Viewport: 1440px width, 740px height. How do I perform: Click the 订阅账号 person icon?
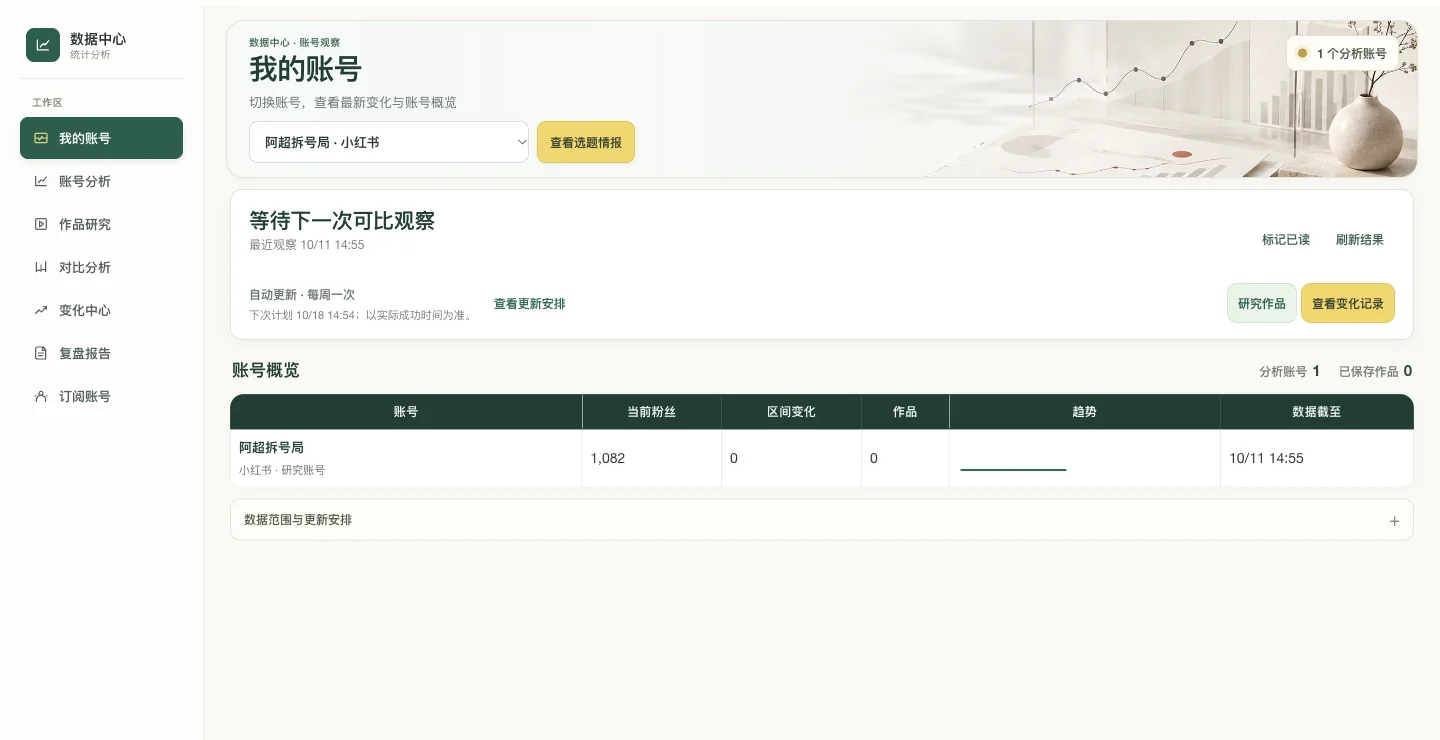(x=41, y=396)
